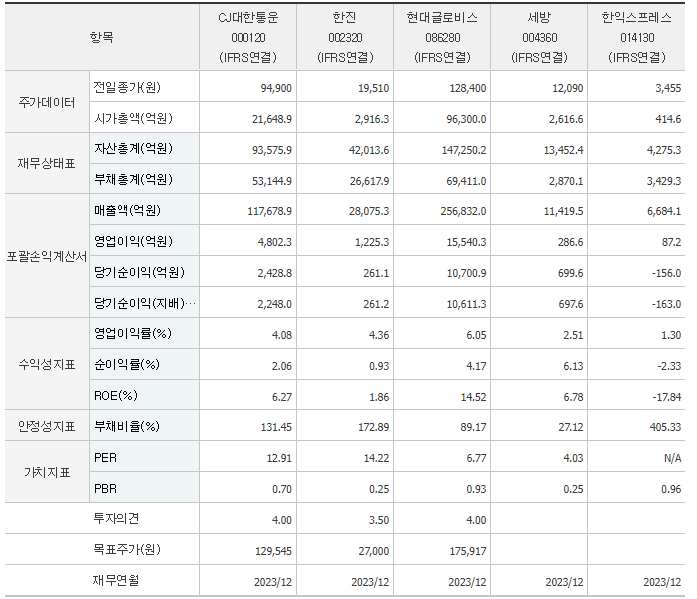The width and height of the screenshot is (697, 599).
Task: Click the PBR row label
Action: point(105,489)
